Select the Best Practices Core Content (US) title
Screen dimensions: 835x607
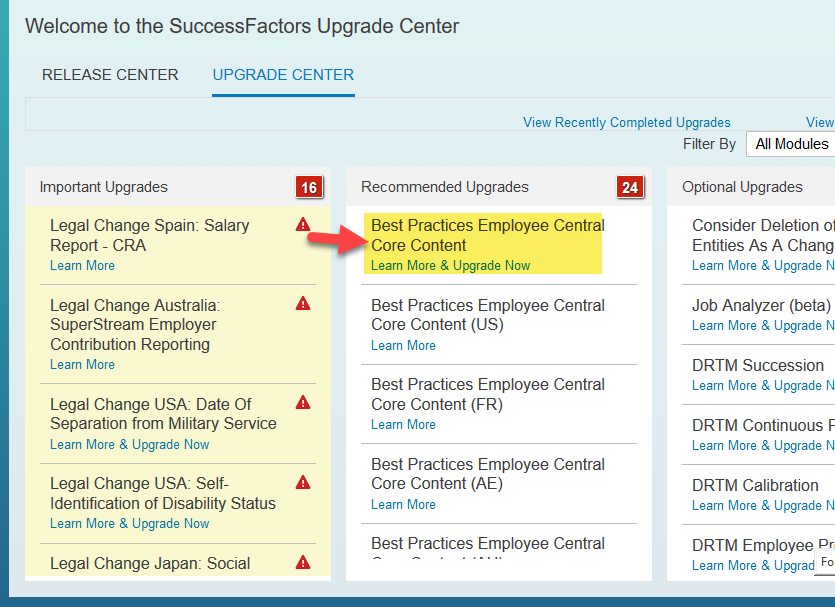(488, 315)
